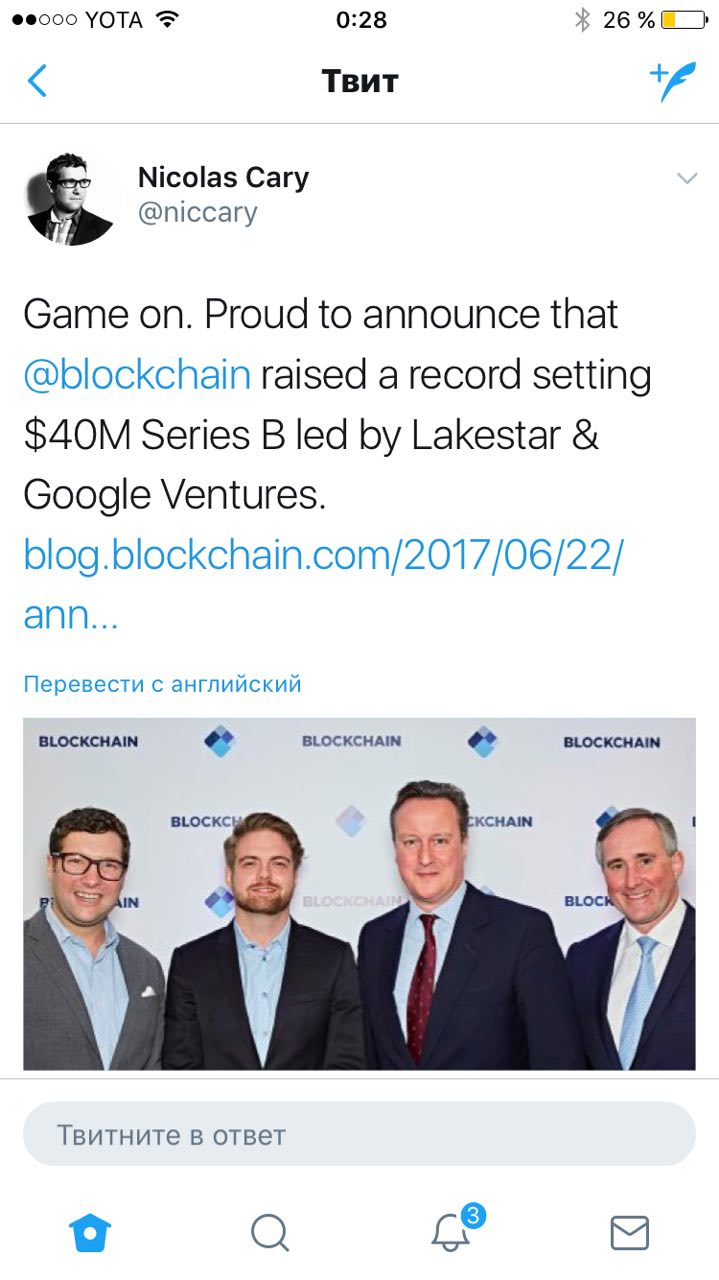Expand the tweet options dropdown arrow
Viewport: 719px width, 1280px height.
point(686,179)
